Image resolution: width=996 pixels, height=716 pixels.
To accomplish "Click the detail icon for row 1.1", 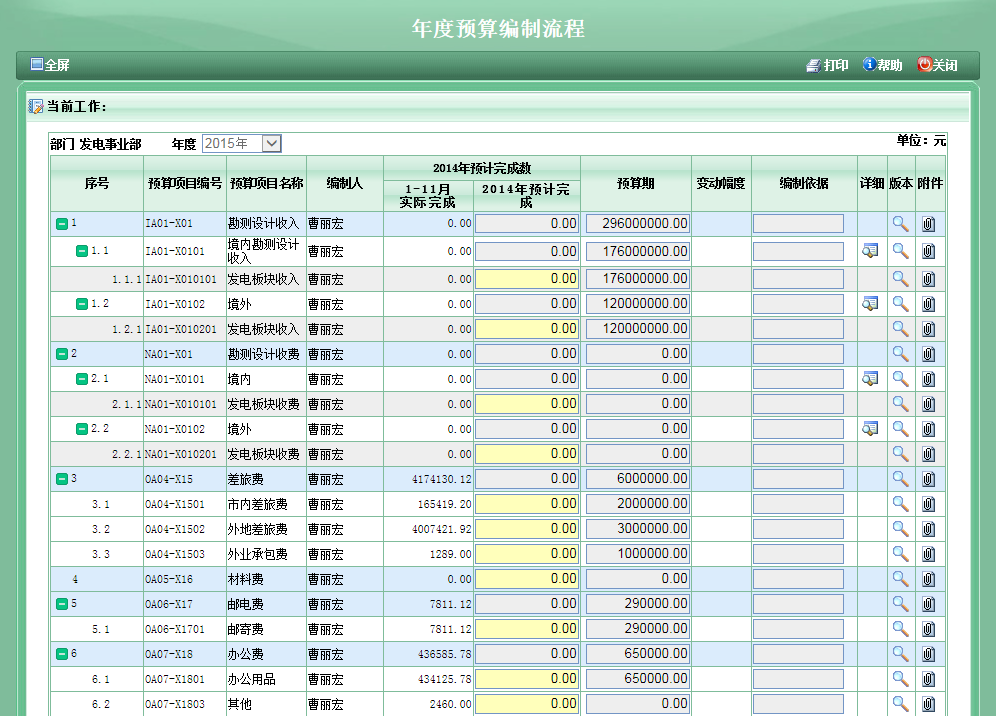I will pyautogui.click(x=870, y=251).
